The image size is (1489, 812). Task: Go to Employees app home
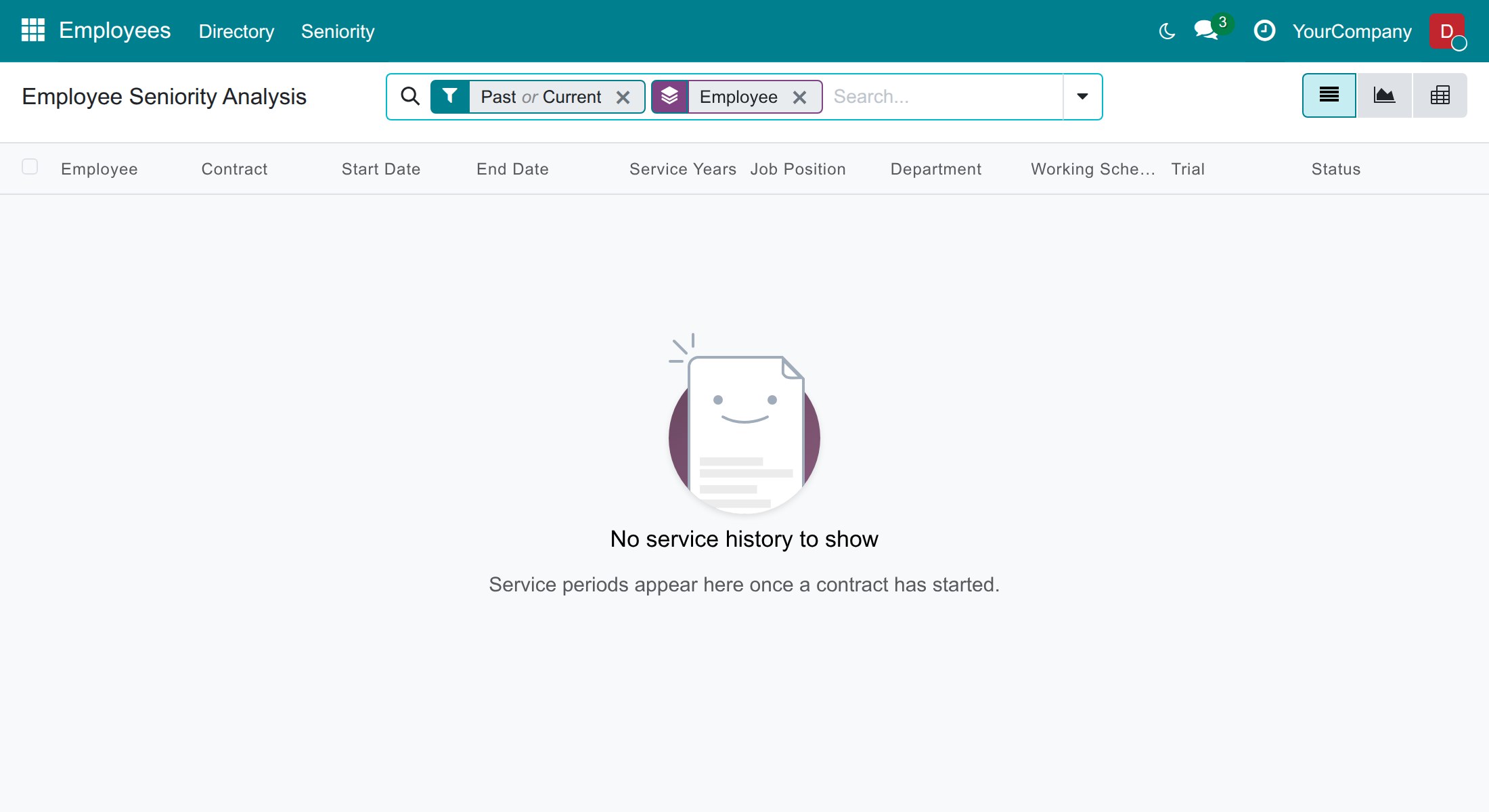click(x=114, y=30)
